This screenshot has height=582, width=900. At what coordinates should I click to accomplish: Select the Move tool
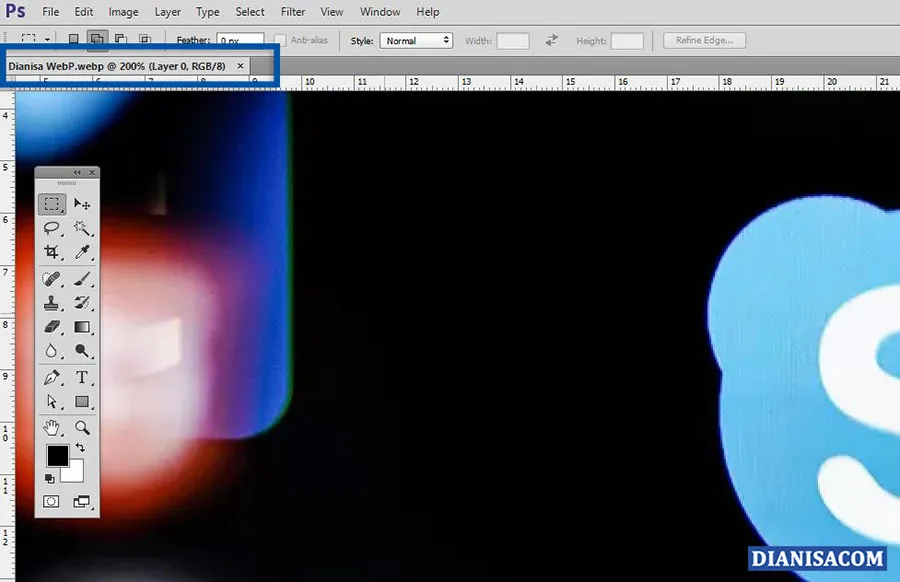click(x=82, y=205)
